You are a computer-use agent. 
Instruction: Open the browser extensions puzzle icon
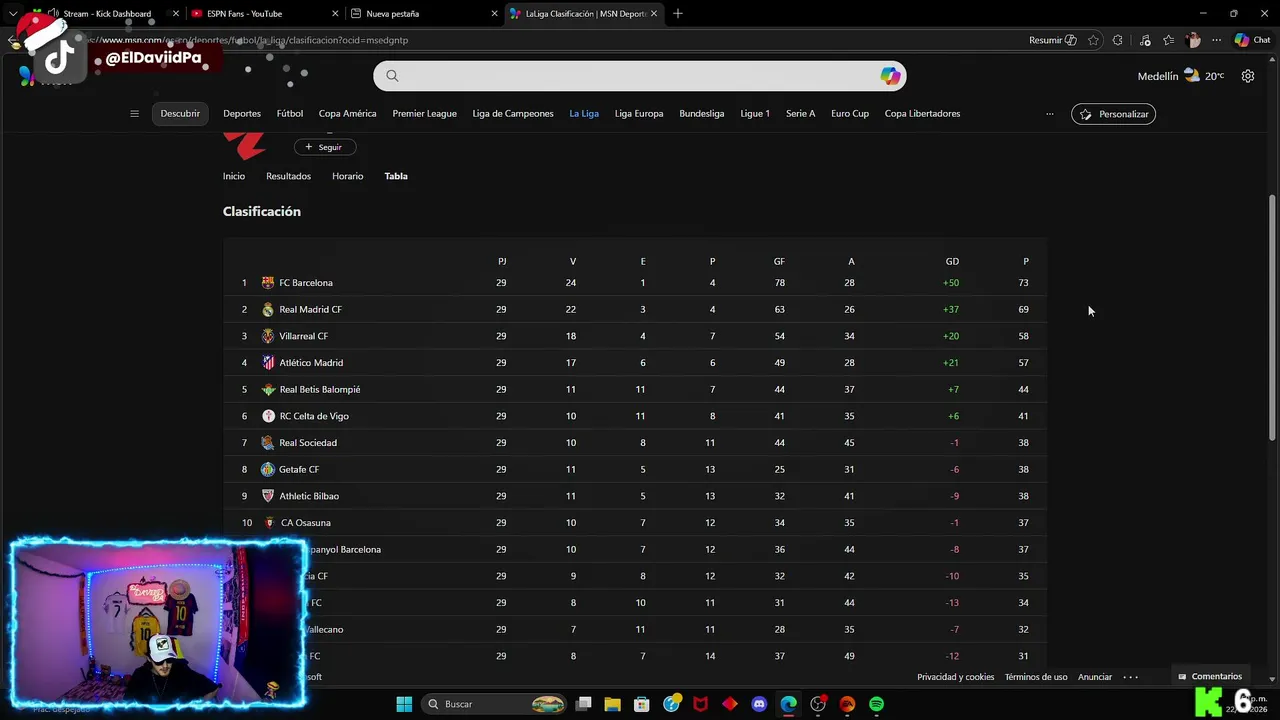point(1118,40)
